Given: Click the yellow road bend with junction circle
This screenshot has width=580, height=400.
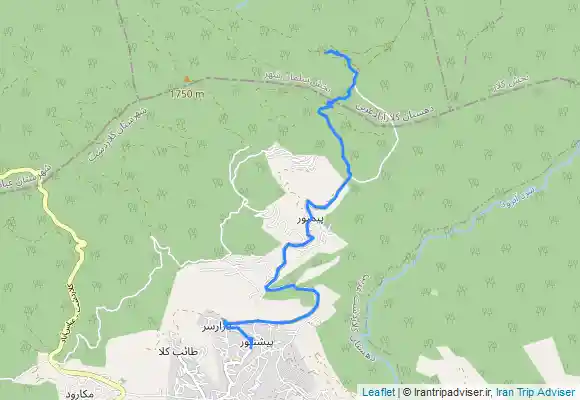Looking at the screenshot, I should (x=81, y=244).
